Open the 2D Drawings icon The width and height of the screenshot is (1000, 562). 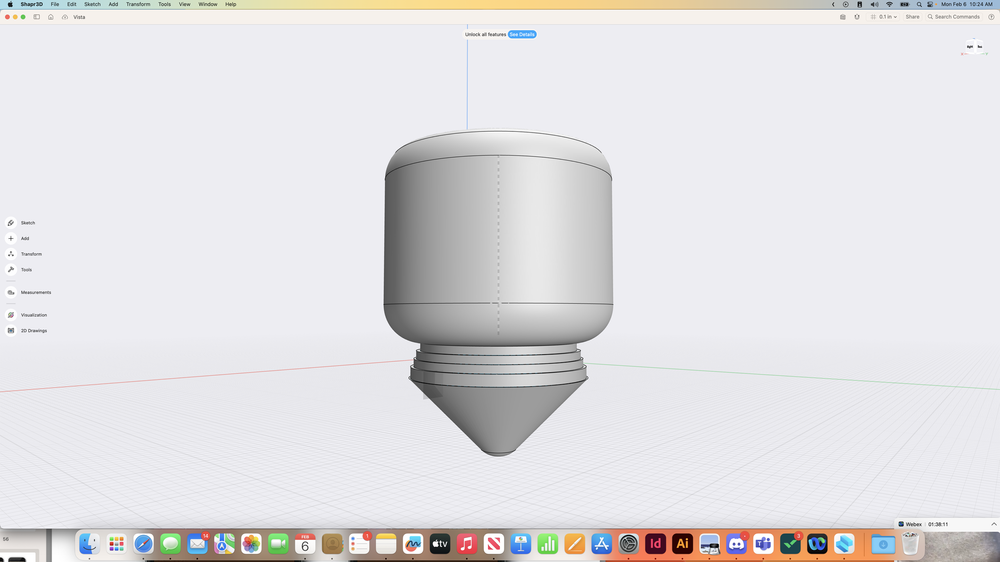pyautogui.click(x=11, y=330)
